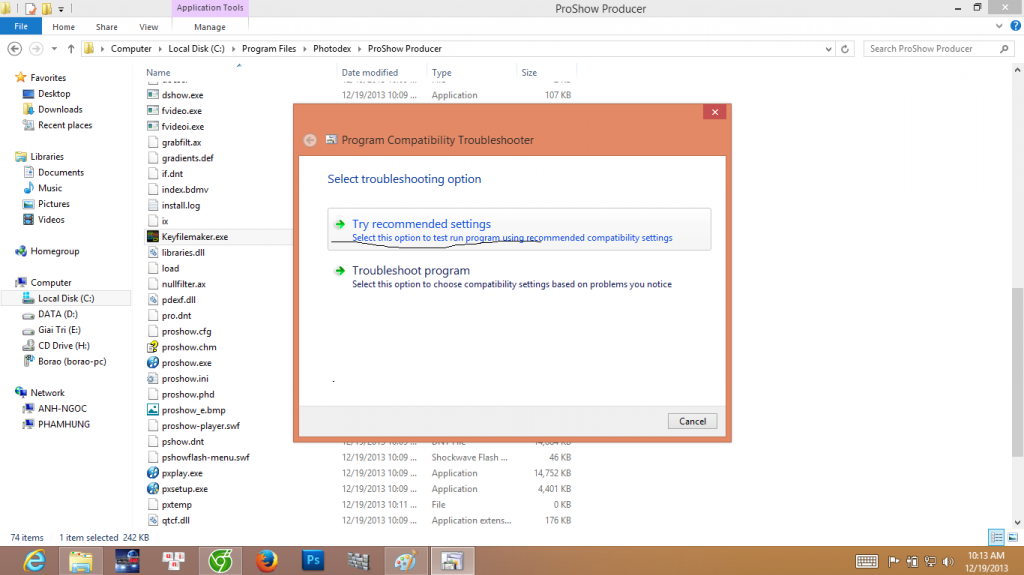
Task: Switch to large icons view layout
Action: click(1013, 537)
